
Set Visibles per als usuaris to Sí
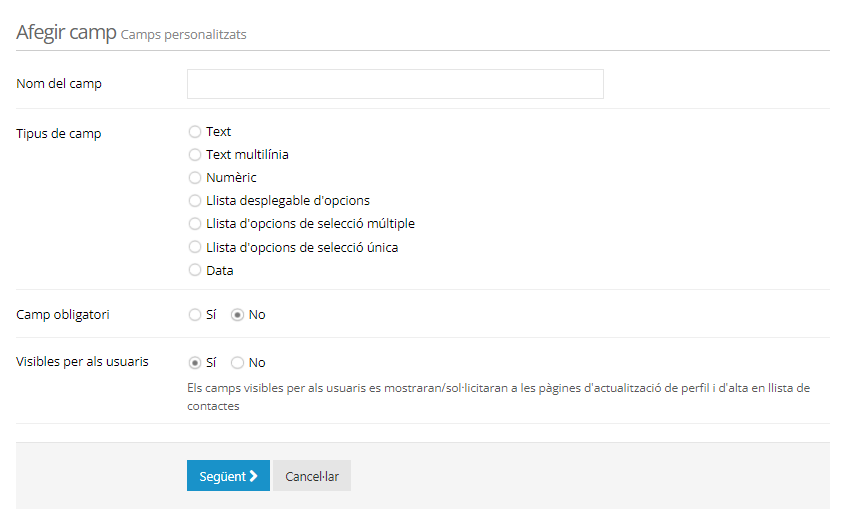[x=195, y=363]
